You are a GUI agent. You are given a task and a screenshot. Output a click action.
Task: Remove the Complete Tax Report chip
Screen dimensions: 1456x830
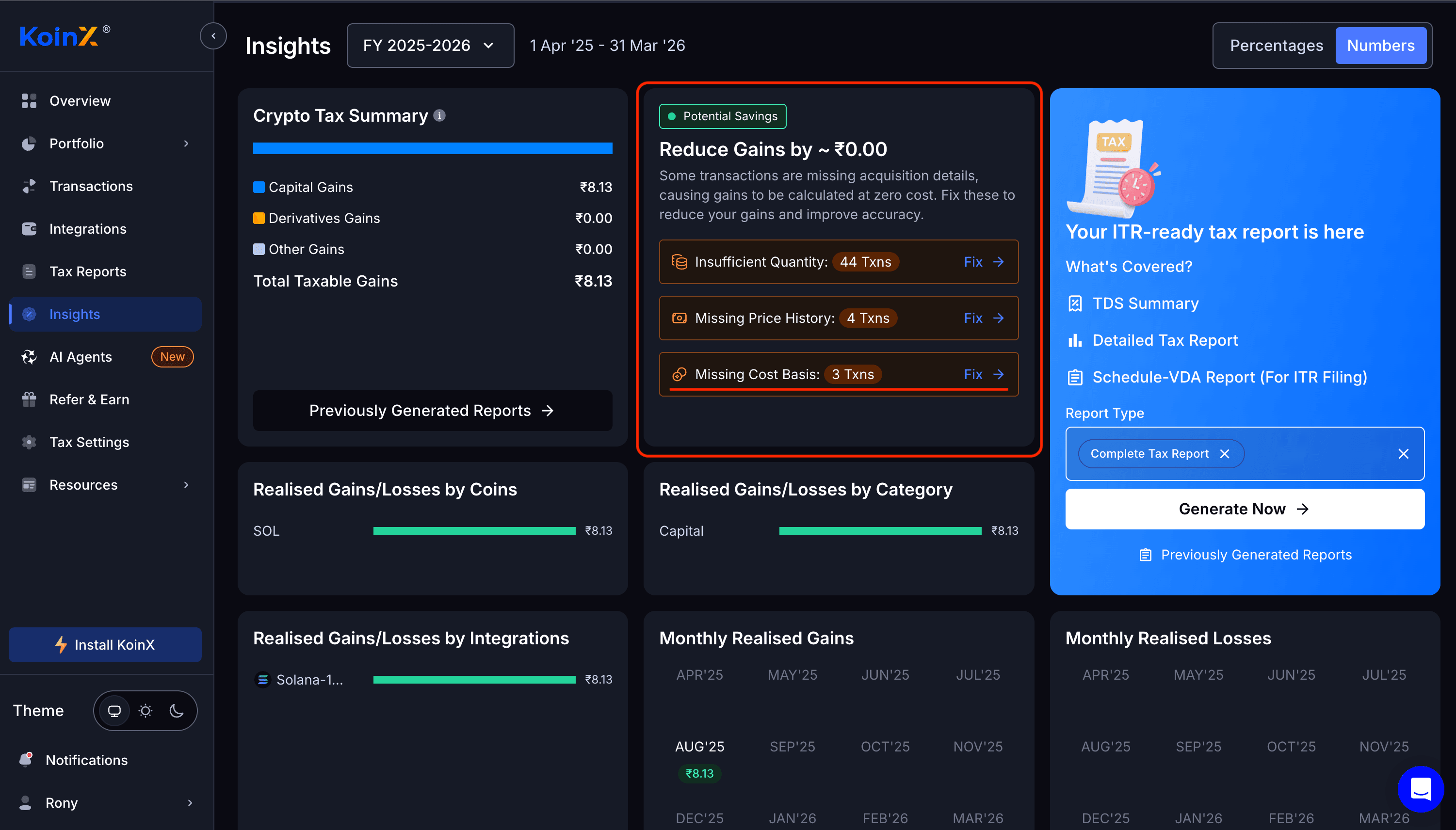[1224, 454]
